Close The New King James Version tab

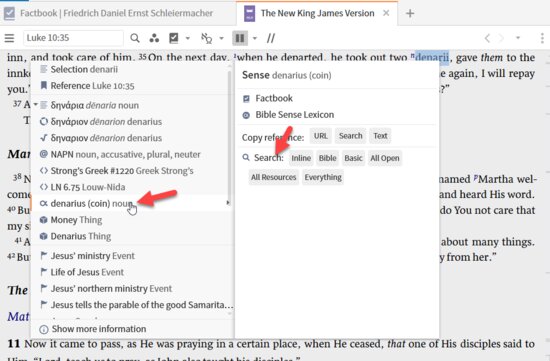(386, 13)
